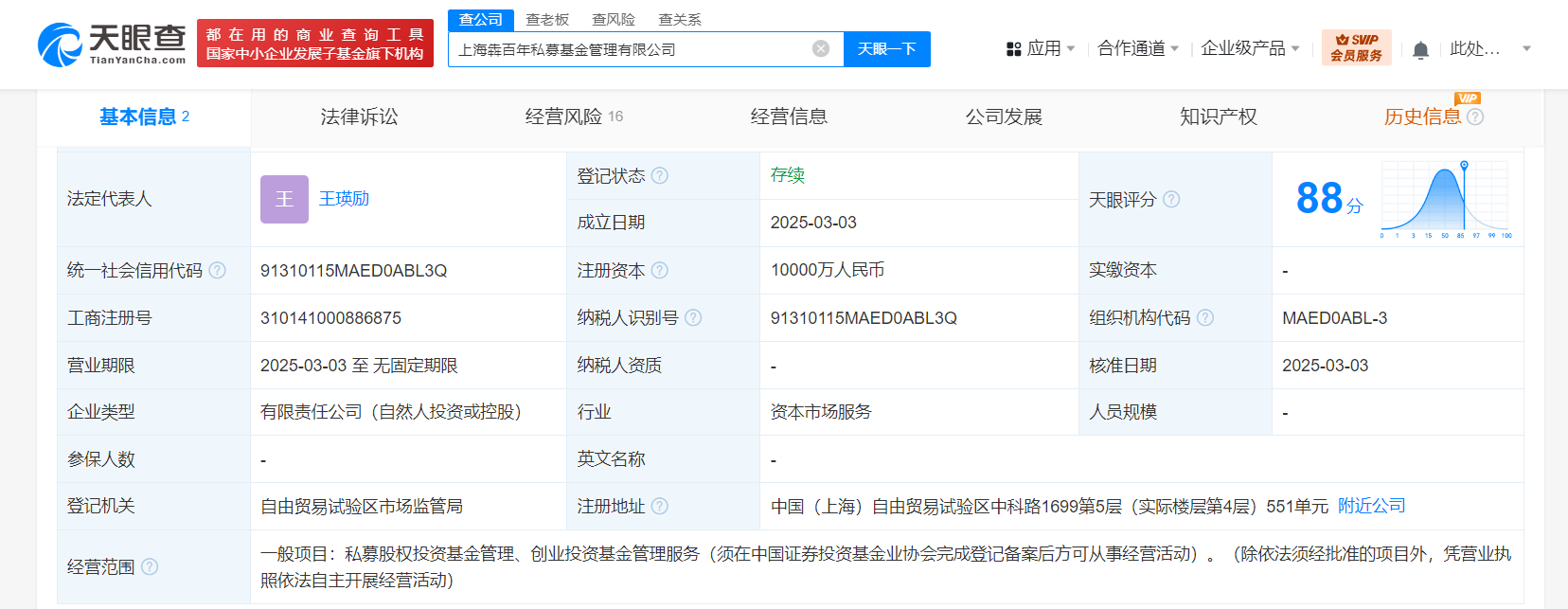Expand the 合作通道 dropdown
The image size is (1568, 609).
tap(1138, 48)
